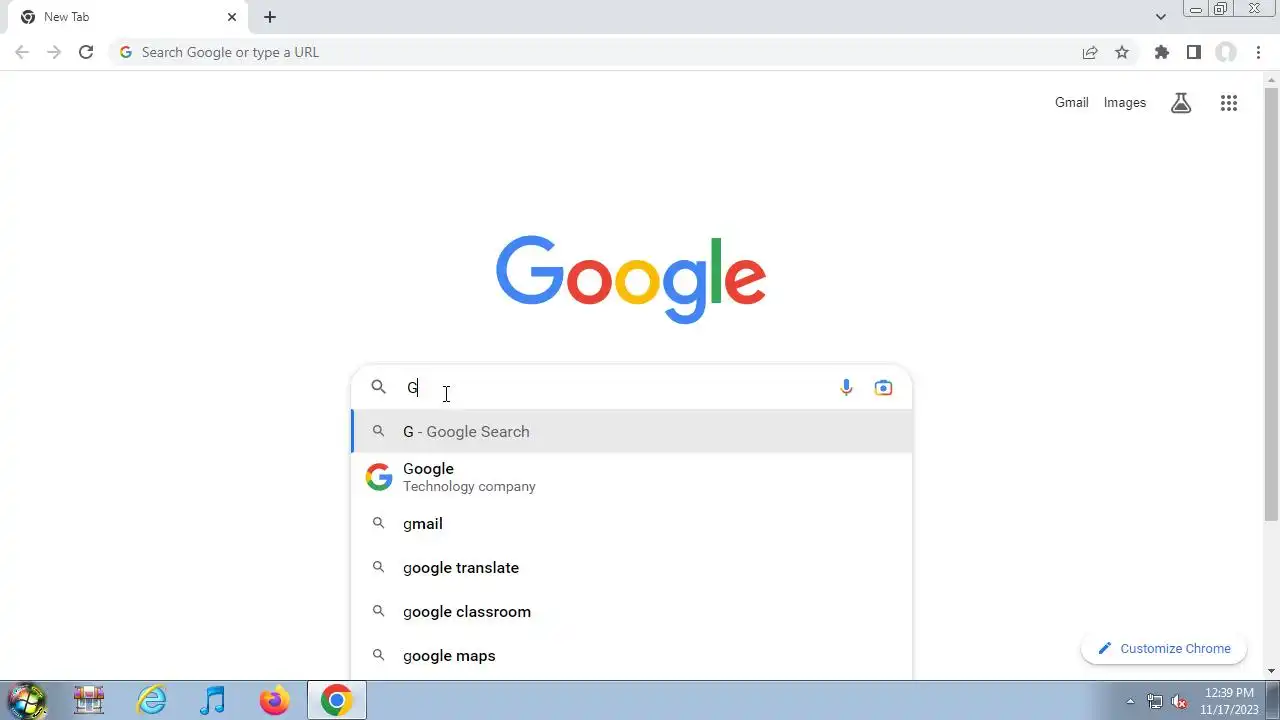Choose the google translate suggestion
The width and height of the screenshot is (1280, 720).
point(632,568)
